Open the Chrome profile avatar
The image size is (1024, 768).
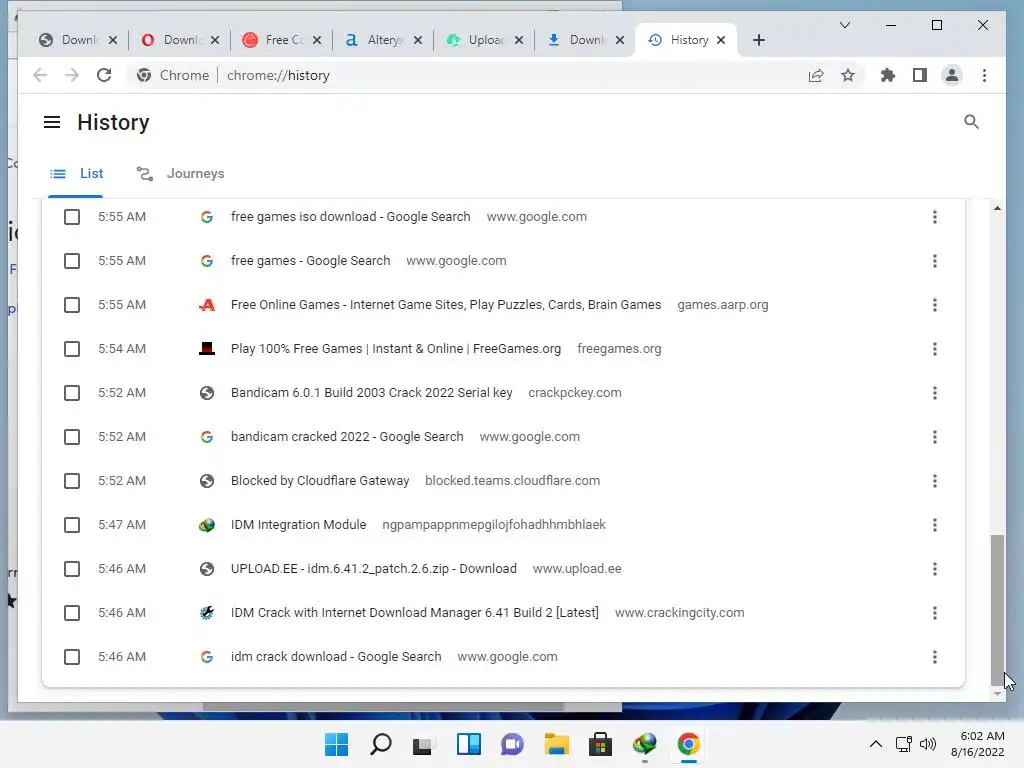(952, 75)
